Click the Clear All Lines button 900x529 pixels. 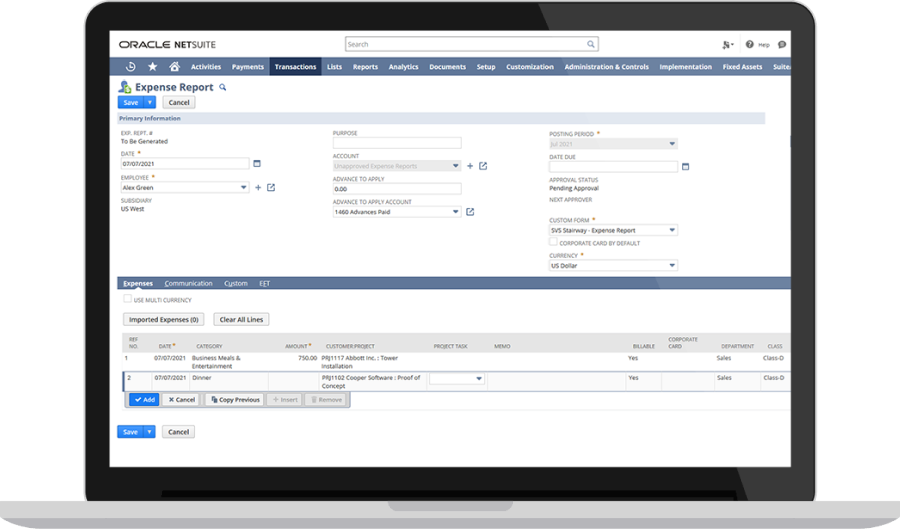tap(241, 320)
